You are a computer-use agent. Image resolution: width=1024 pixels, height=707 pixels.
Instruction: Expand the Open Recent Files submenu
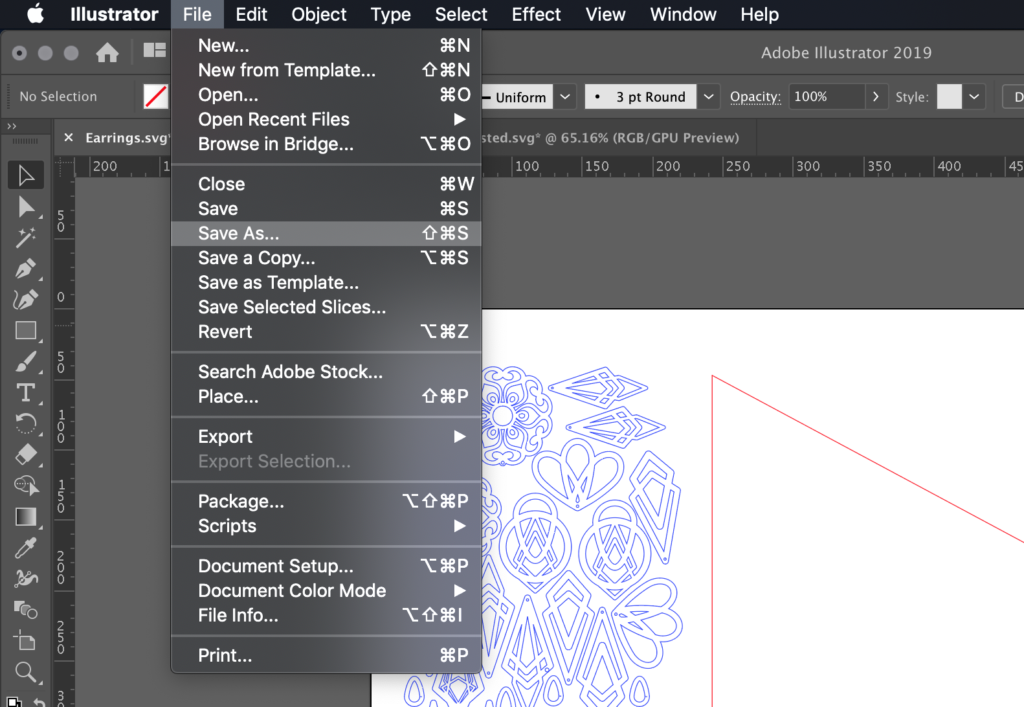(326, 119)
